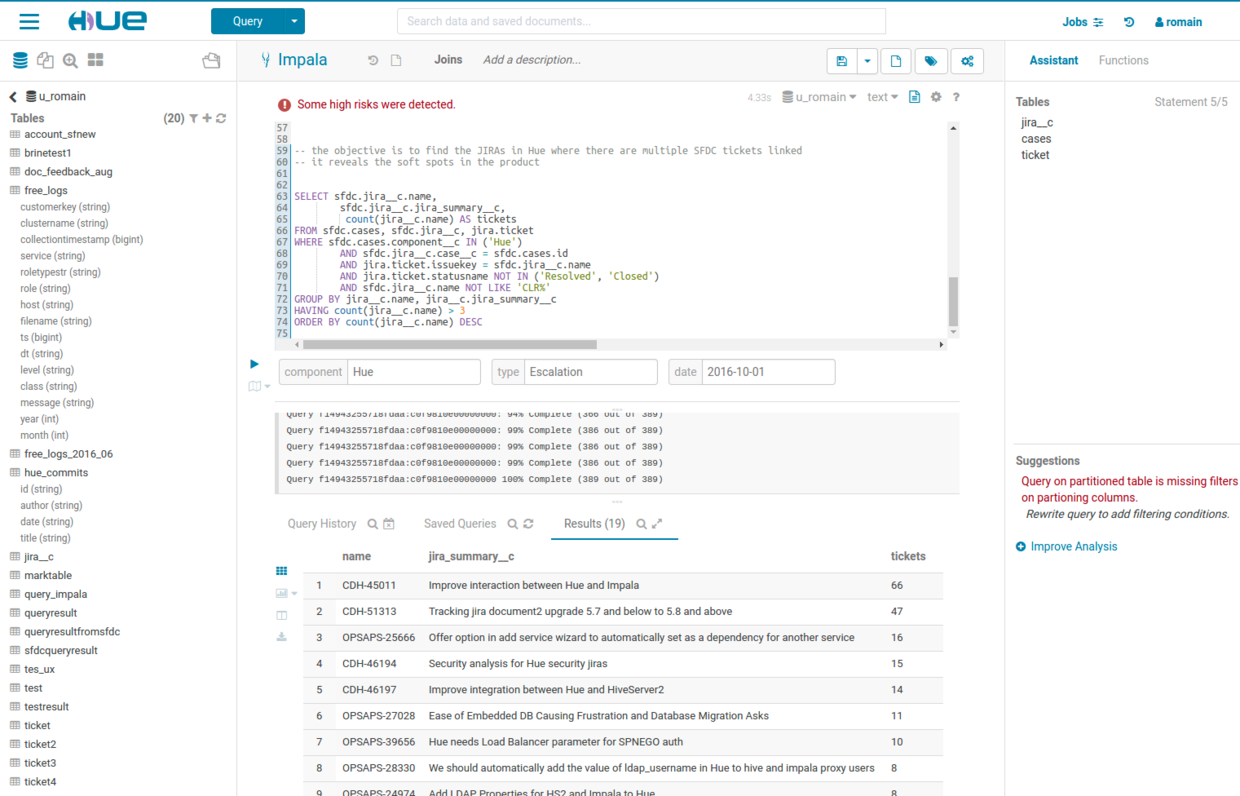This screenshot has height=796, width=1240.
Task: Click the Hue logo
Action: point(107,21)
